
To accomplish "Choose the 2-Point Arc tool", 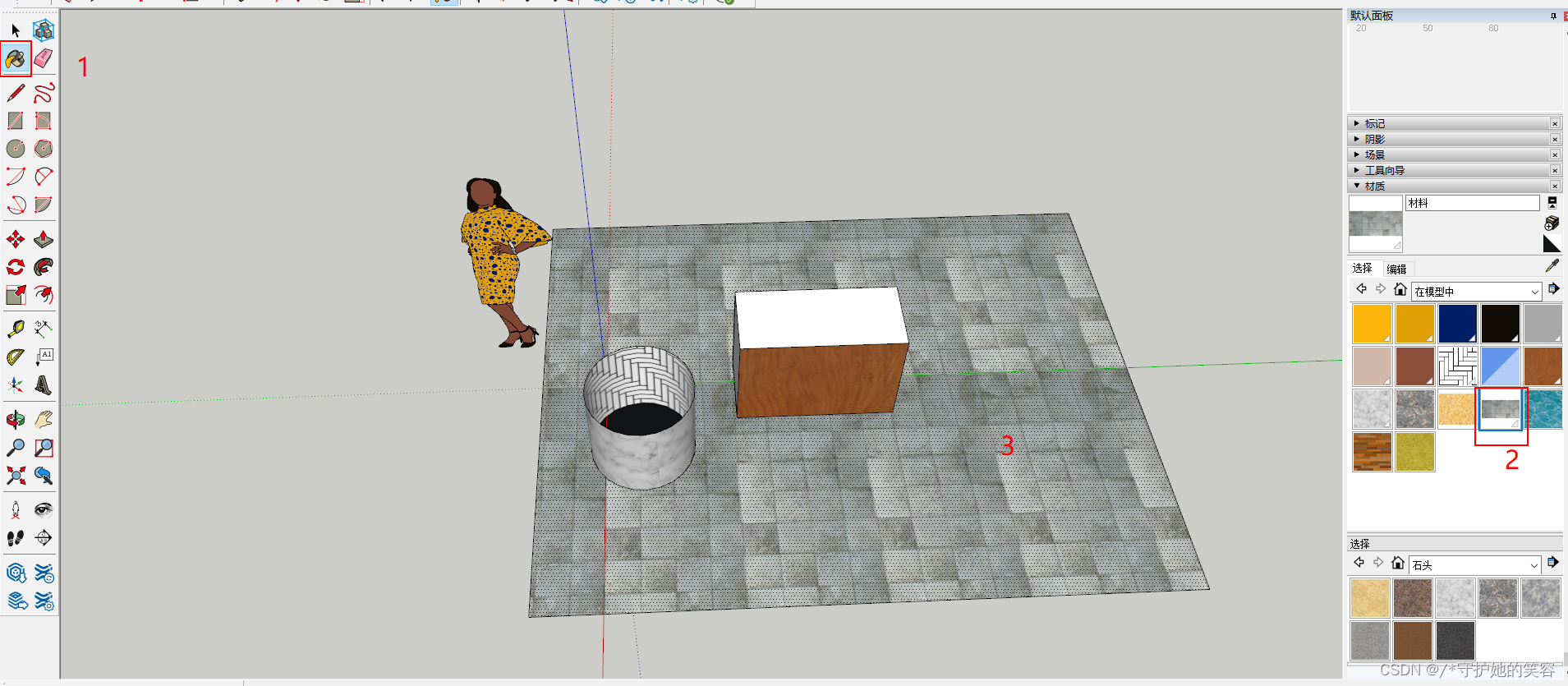I will click(x=44, y=177).
